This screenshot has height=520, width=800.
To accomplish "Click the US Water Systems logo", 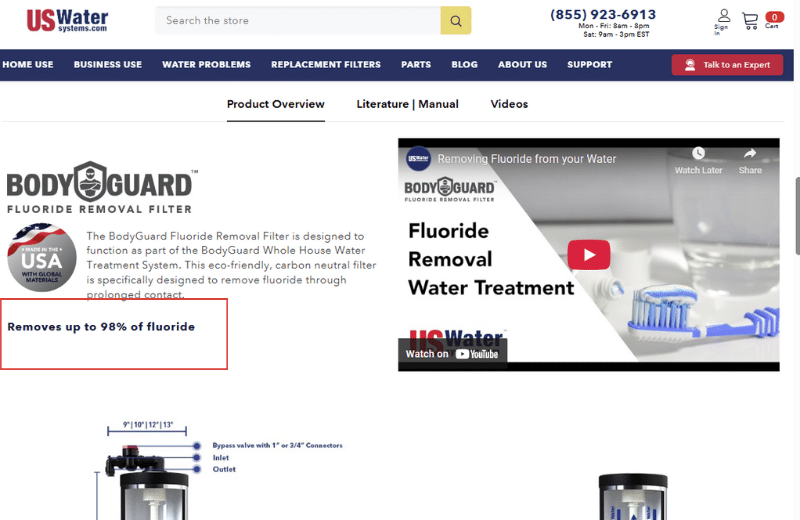I will [67, 20].
